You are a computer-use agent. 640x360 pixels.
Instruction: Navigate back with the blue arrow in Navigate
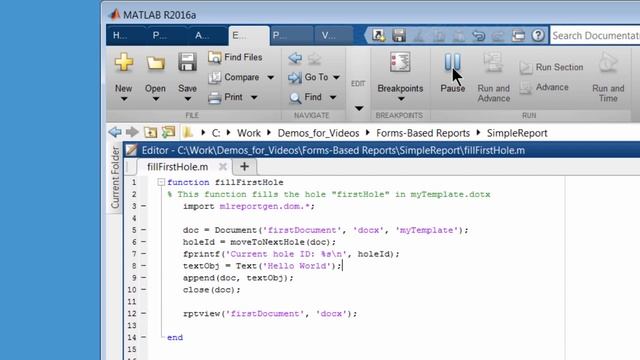[x=295, y=58]
